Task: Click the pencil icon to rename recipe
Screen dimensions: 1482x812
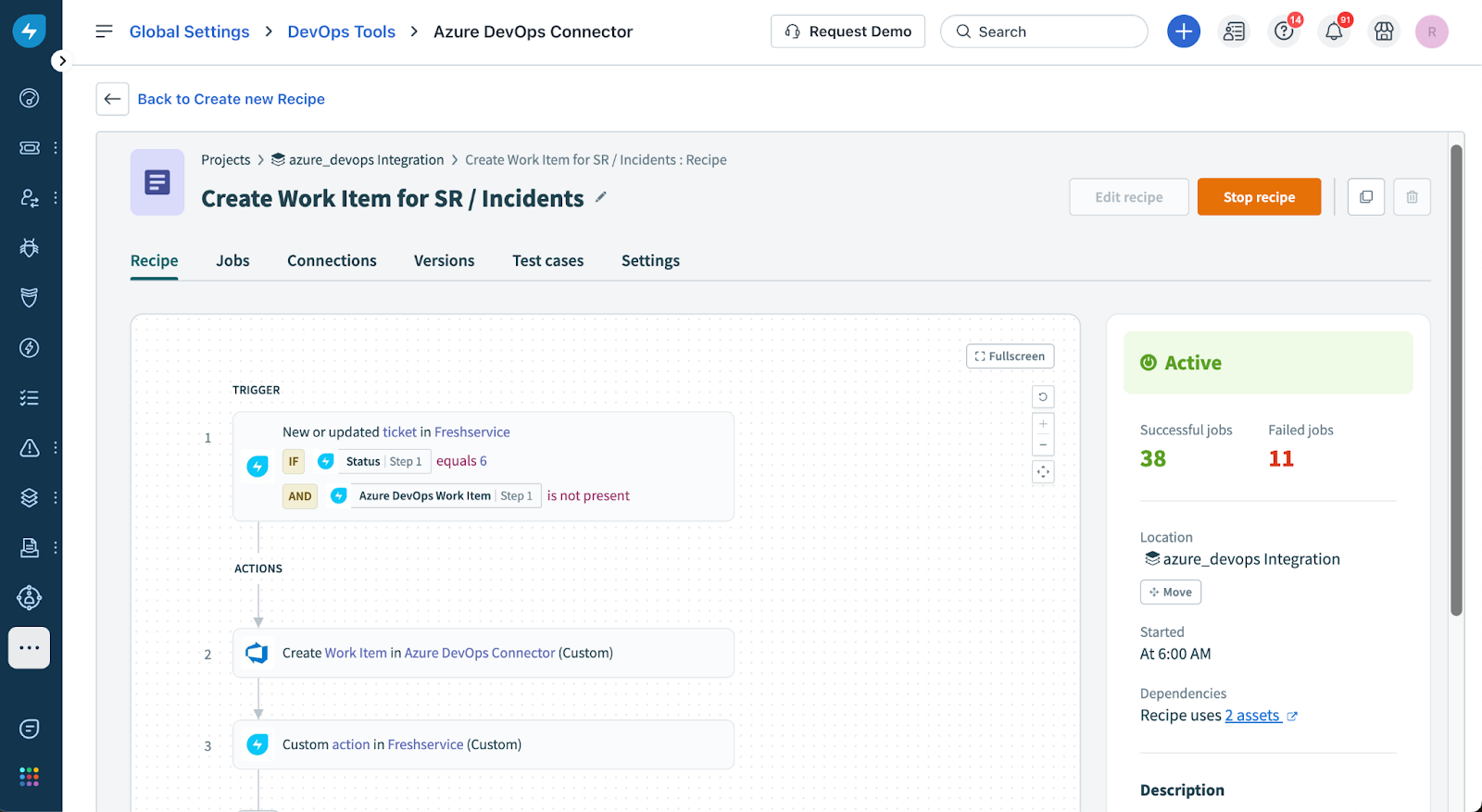Action: [601, 197]
